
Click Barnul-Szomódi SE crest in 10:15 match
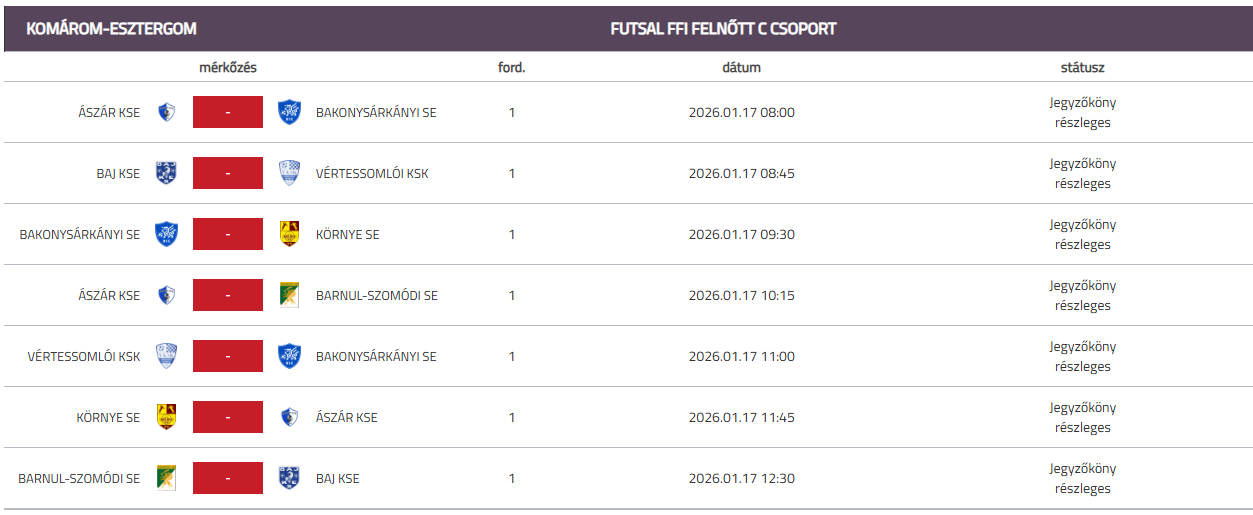289,295
